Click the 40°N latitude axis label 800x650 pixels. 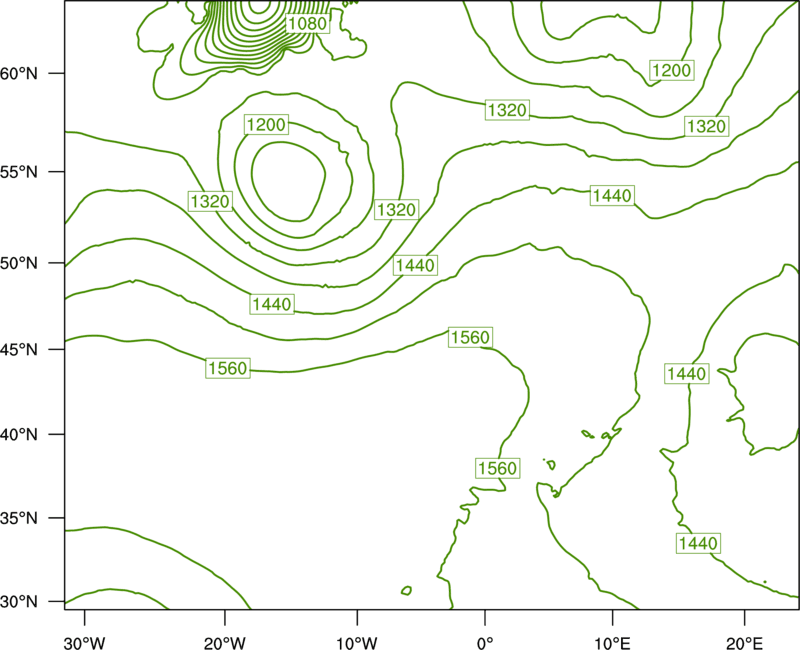click(x=19, y=434)
